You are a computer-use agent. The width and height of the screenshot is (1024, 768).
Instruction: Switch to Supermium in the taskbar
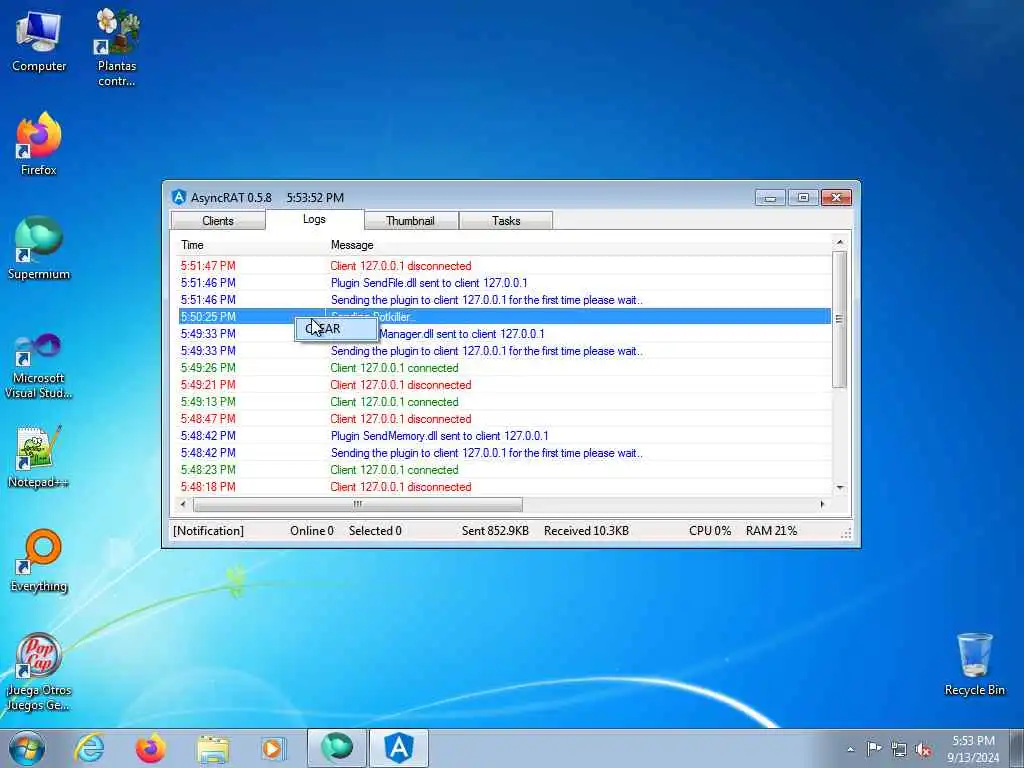coord(336,748)
